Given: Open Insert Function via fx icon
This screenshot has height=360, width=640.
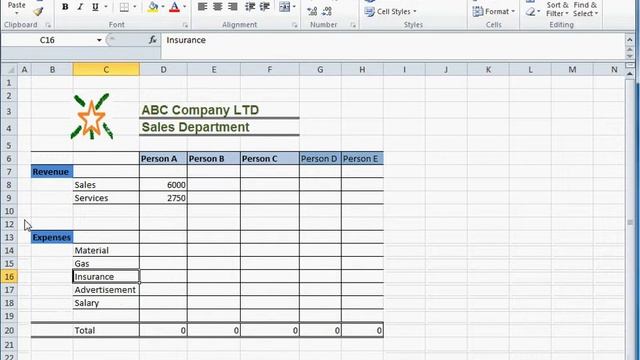Looking at the screenshot, I should click(153, 40).
